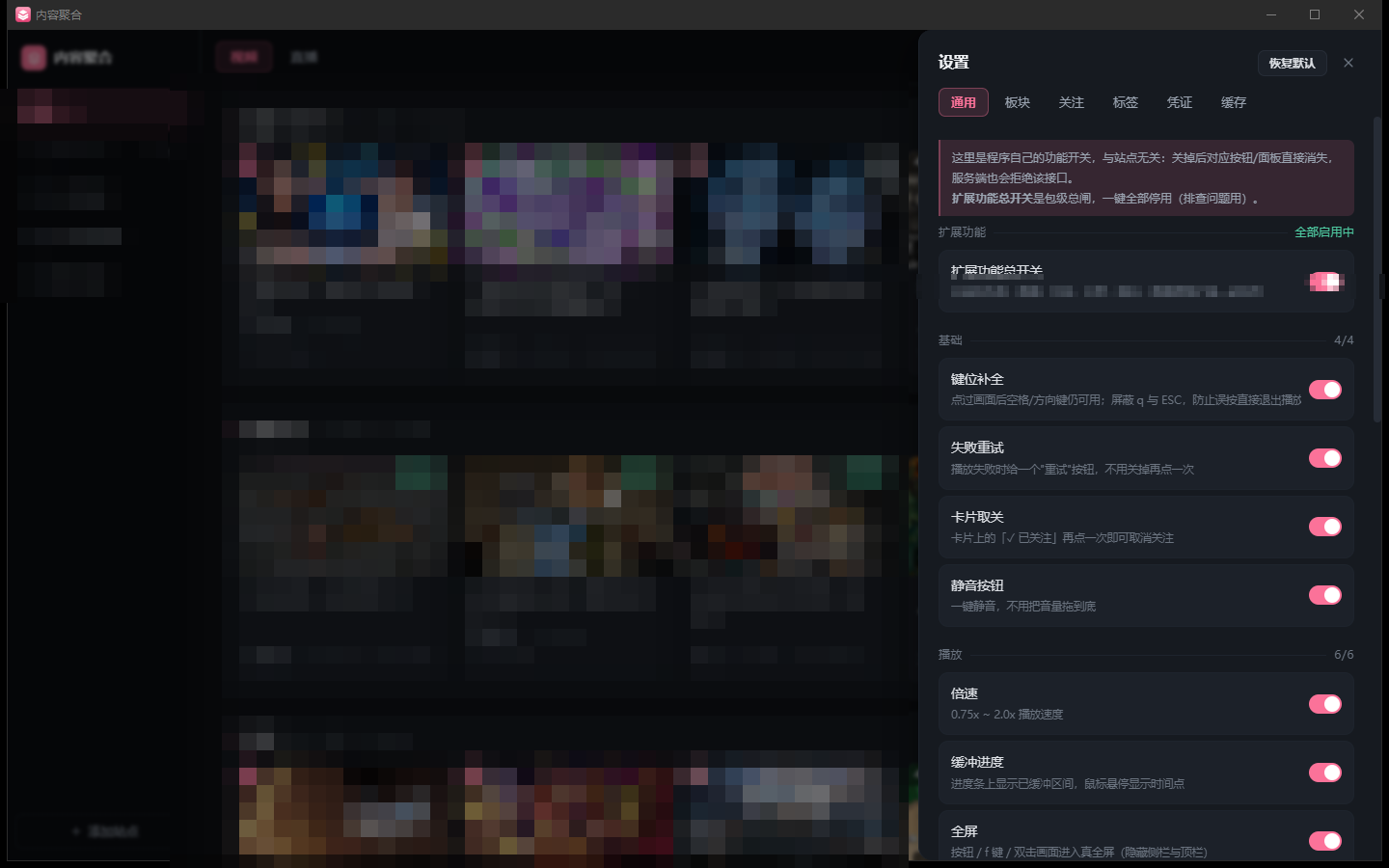Turn off the 失败重试 switch

[x=1325, y=458]
